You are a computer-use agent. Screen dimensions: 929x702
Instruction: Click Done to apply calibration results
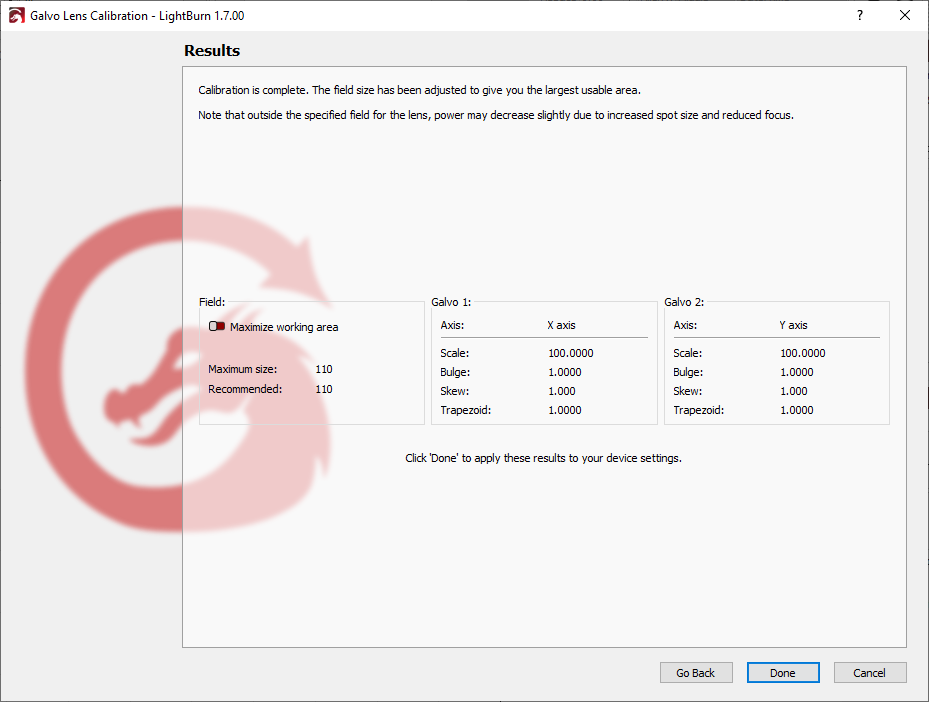[x=782, y=673]
